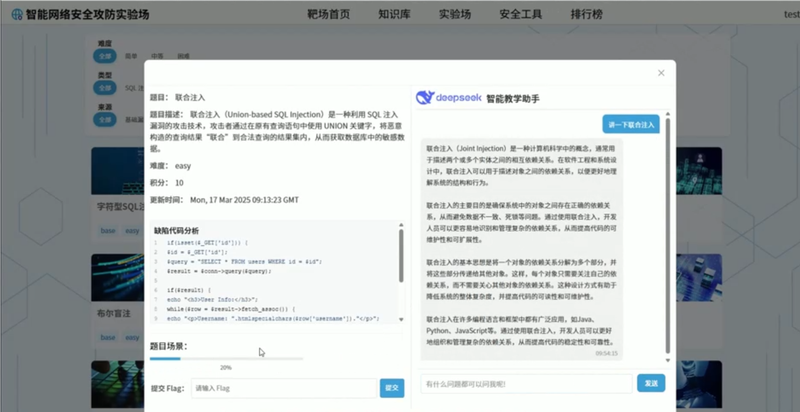The width and height of the screenshot is (800, 412).
Task: Click the code line echo "<h3>User Info
Action: [212, 300]
